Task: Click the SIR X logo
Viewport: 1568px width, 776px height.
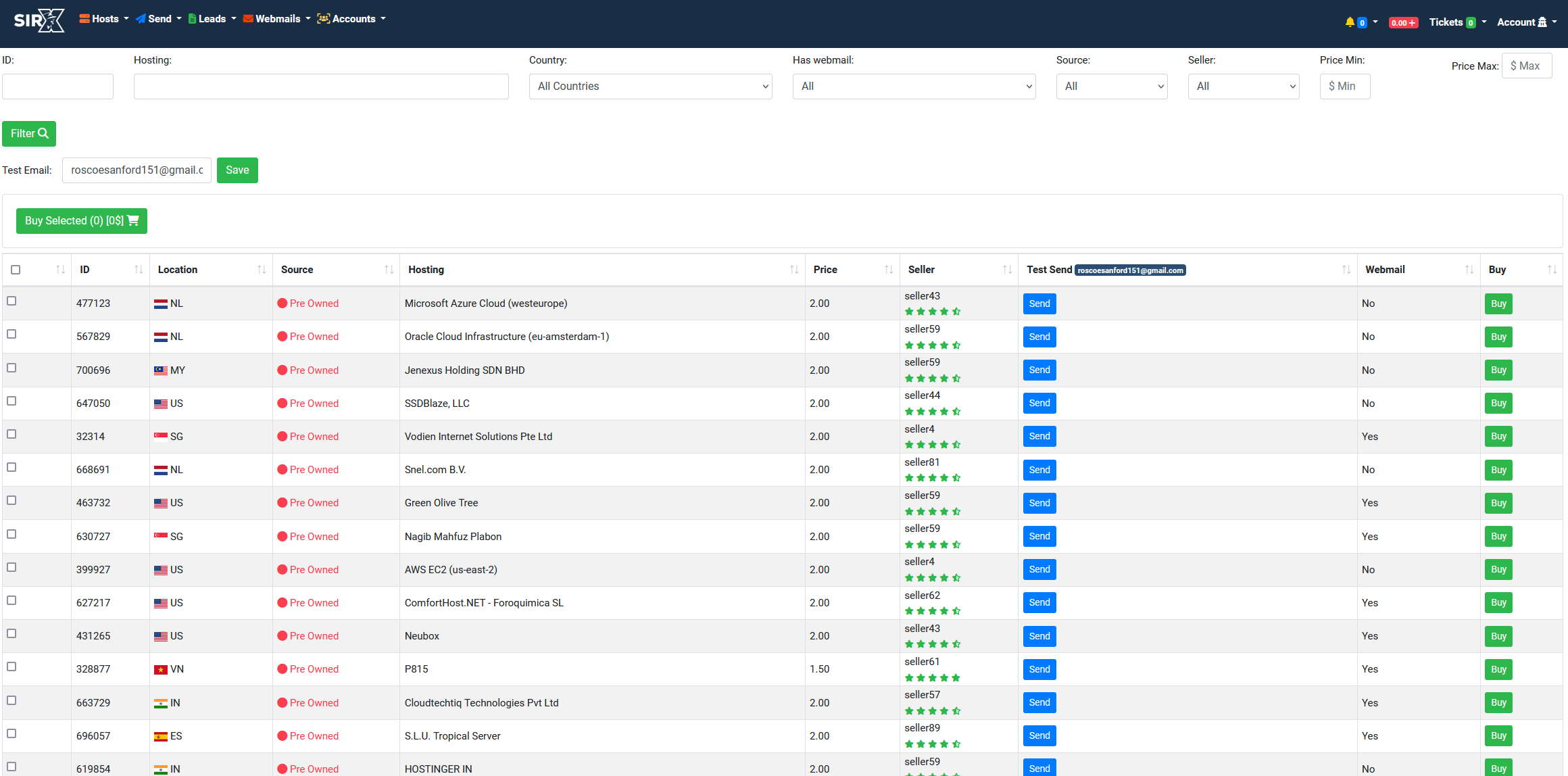Action: coord(39,20)
